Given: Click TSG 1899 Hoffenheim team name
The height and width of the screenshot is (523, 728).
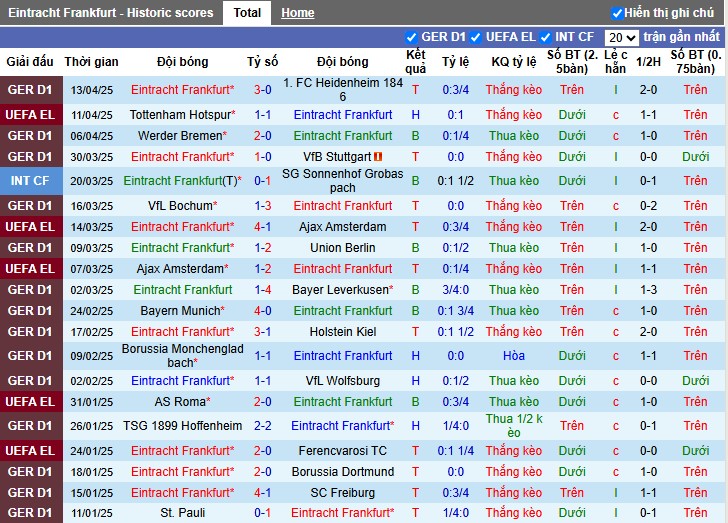Looking at the screenshot, I should [182, 426].
